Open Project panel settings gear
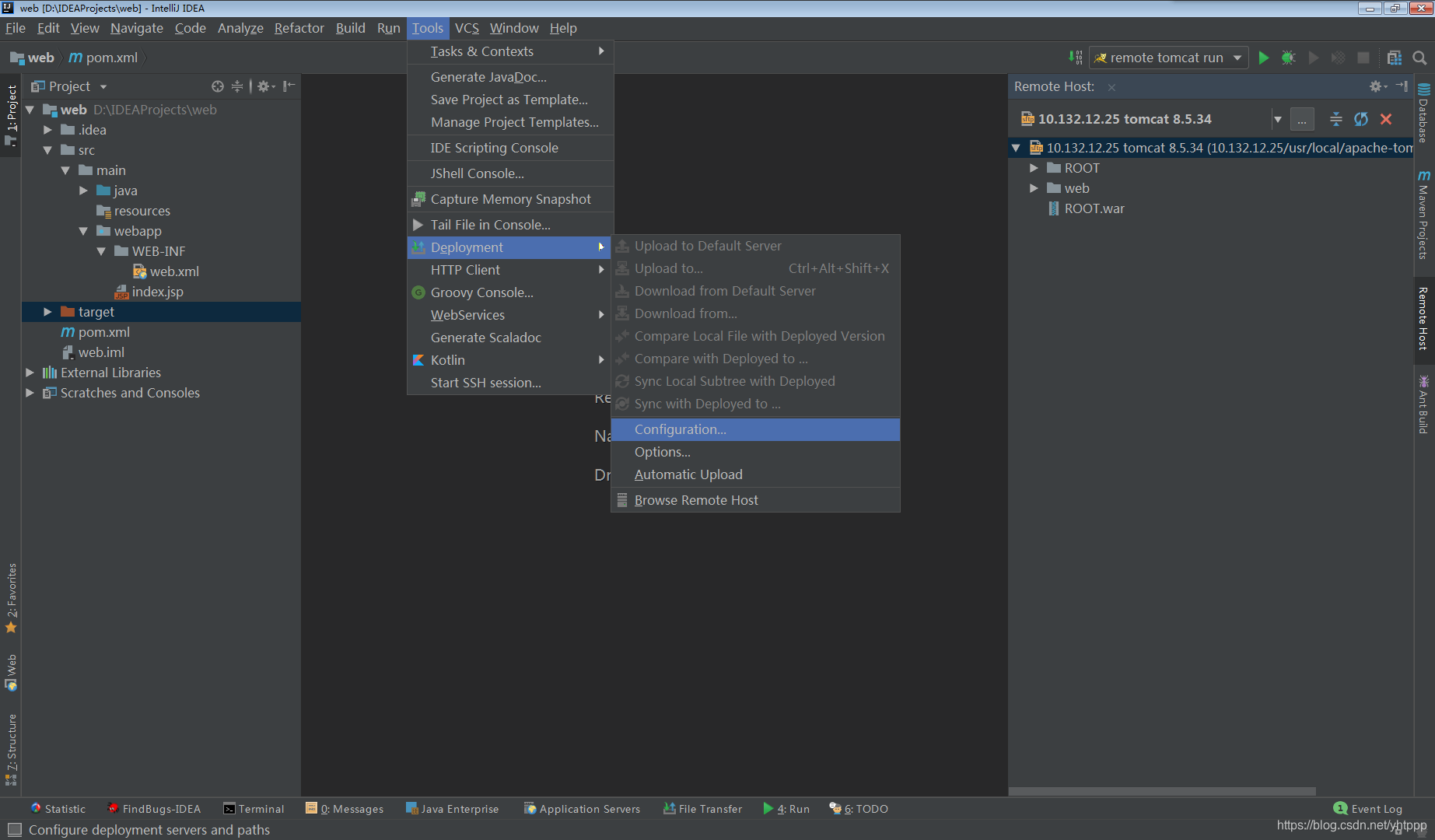The width and height of the screenshot is (1435, 840). click(266, 86)
